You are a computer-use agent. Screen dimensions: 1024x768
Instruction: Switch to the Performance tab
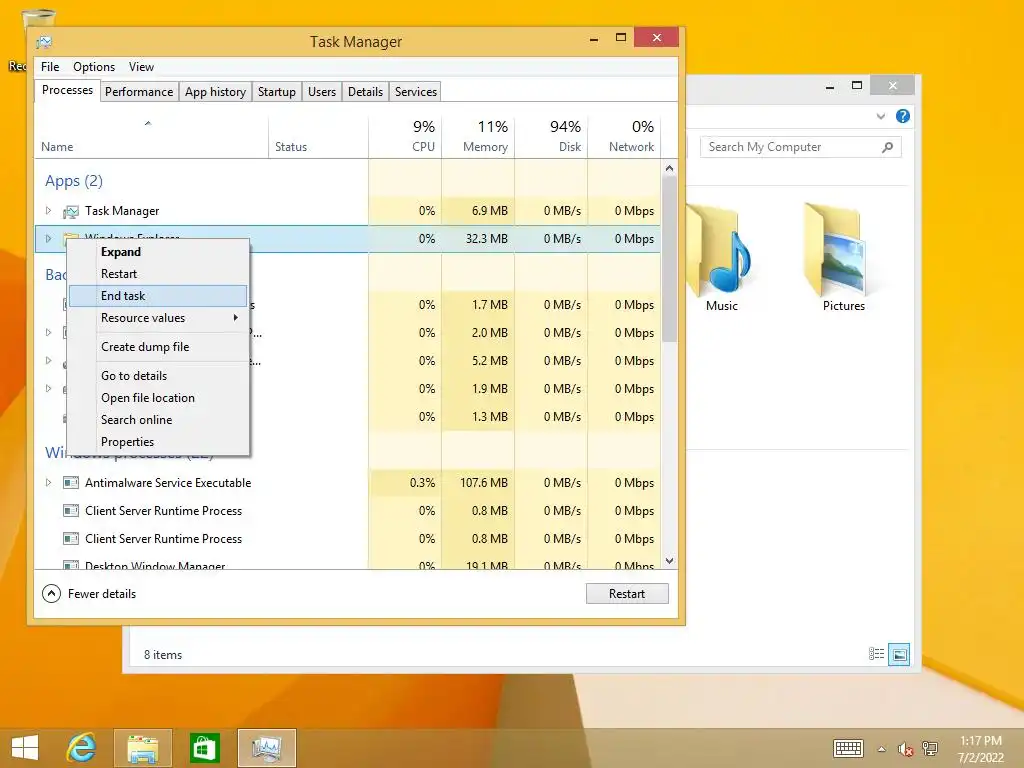pyautogui.click(x=139, y=92)
